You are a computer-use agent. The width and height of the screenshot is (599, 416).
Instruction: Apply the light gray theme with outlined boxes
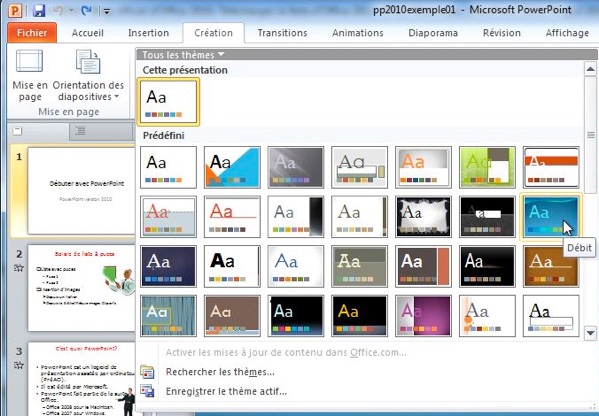click(x=359, y=167)
